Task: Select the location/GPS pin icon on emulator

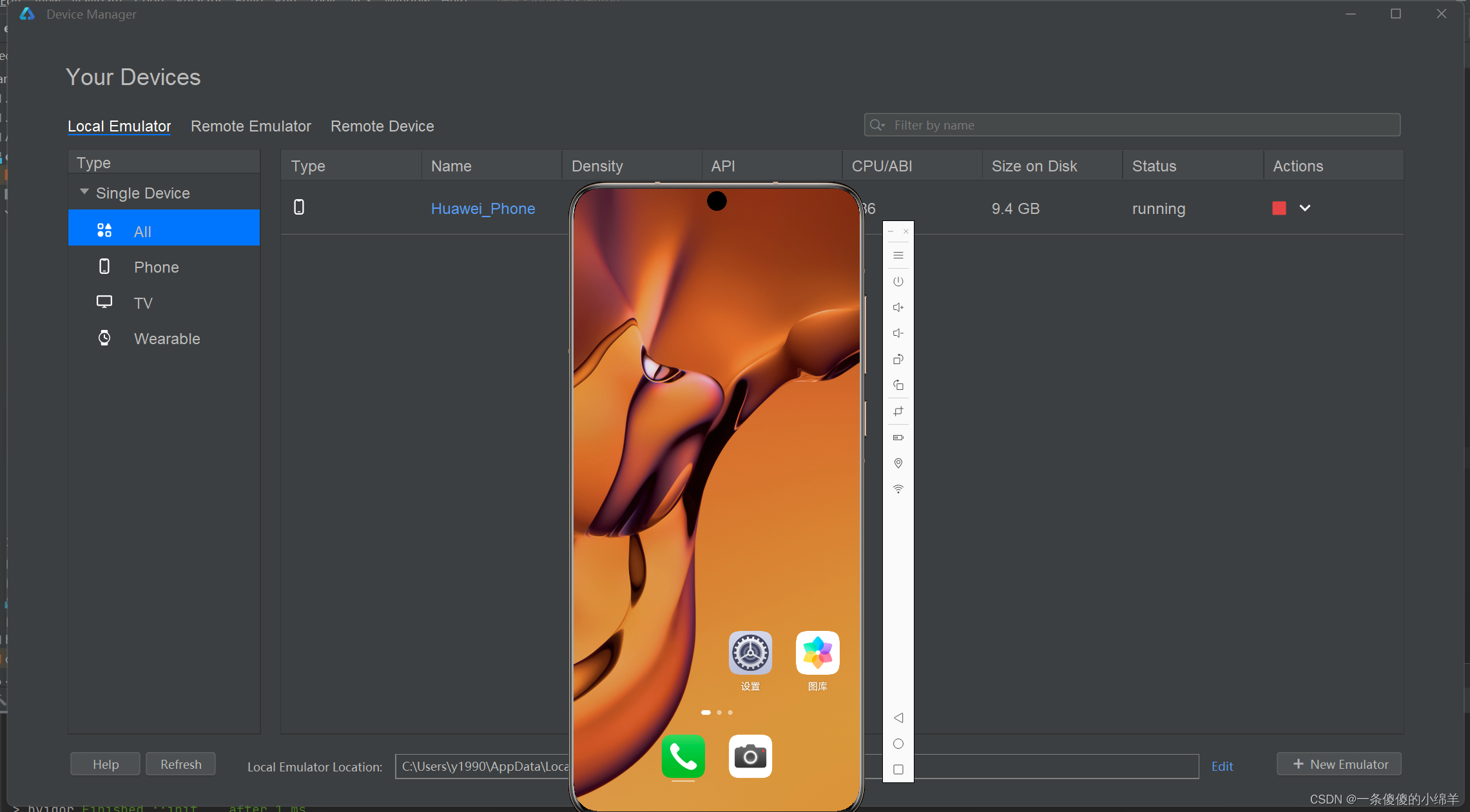Action: tap(899, 463)
